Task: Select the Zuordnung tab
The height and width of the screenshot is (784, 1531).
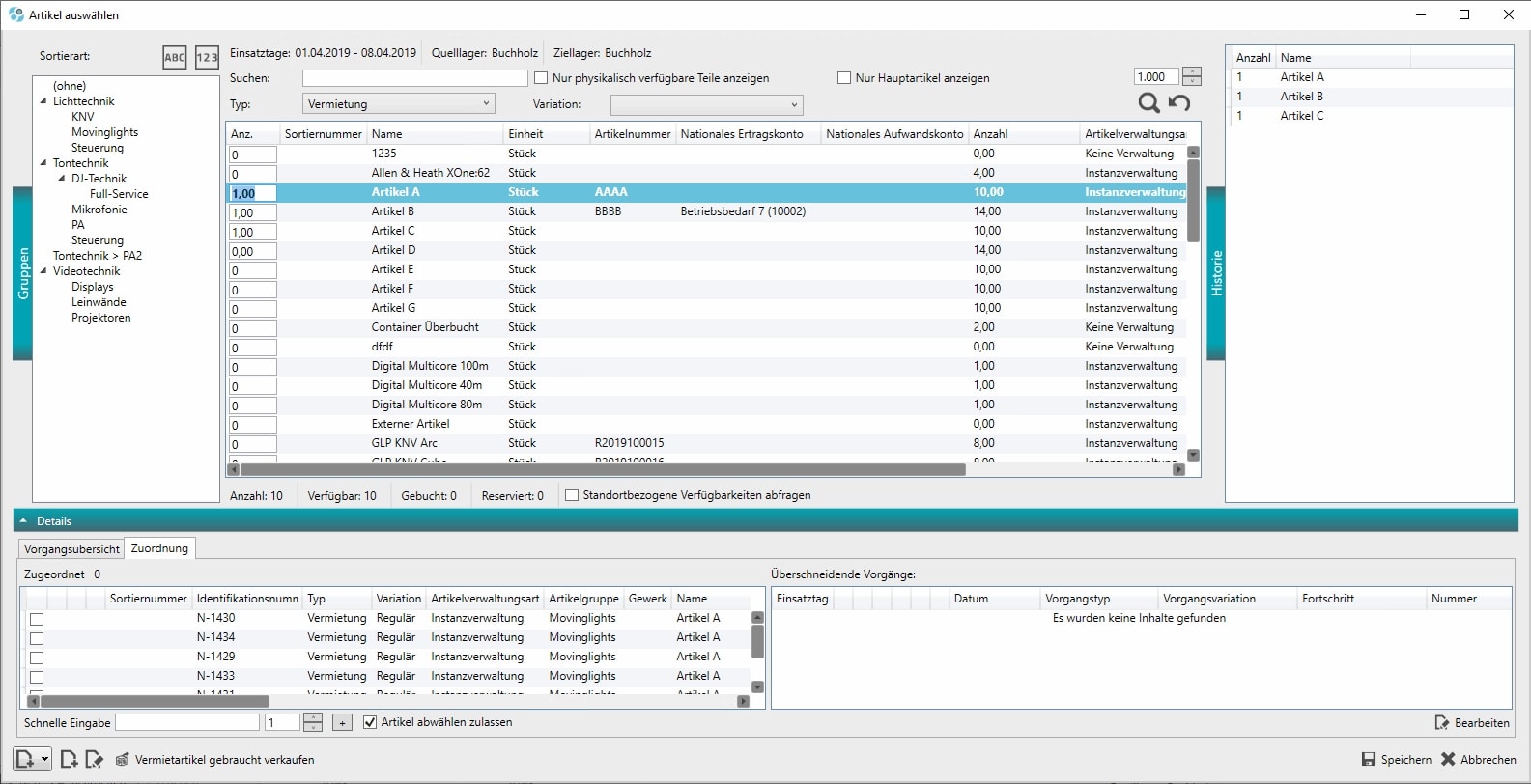Action: (159, 548)
